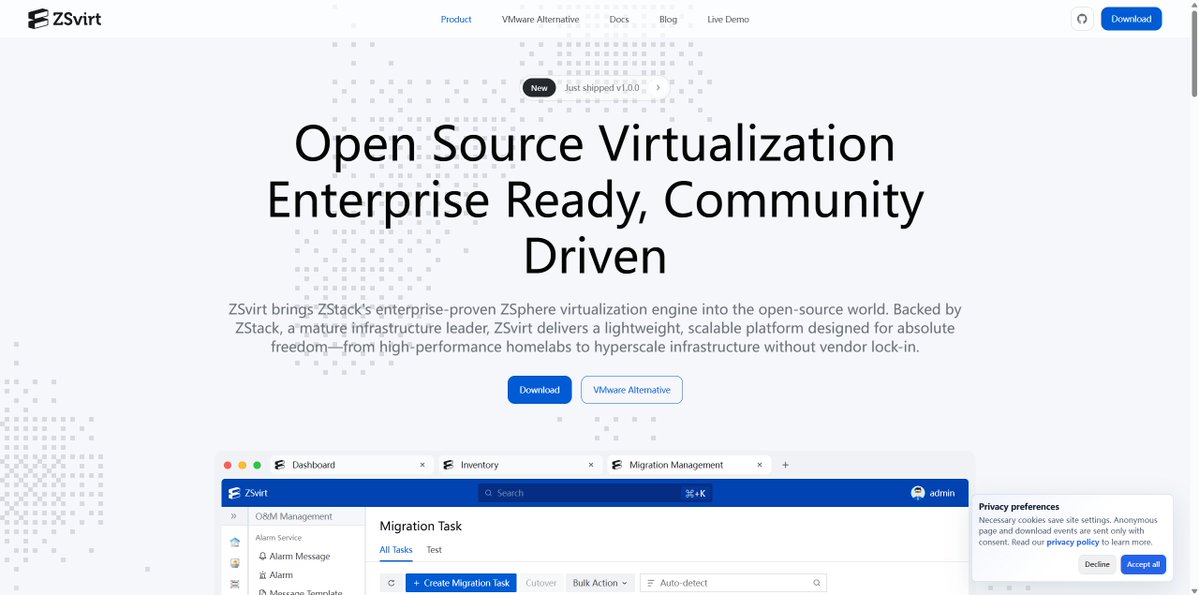Switch to the Dashboard tab
The image size is (1199, 595).
point(351,465)
